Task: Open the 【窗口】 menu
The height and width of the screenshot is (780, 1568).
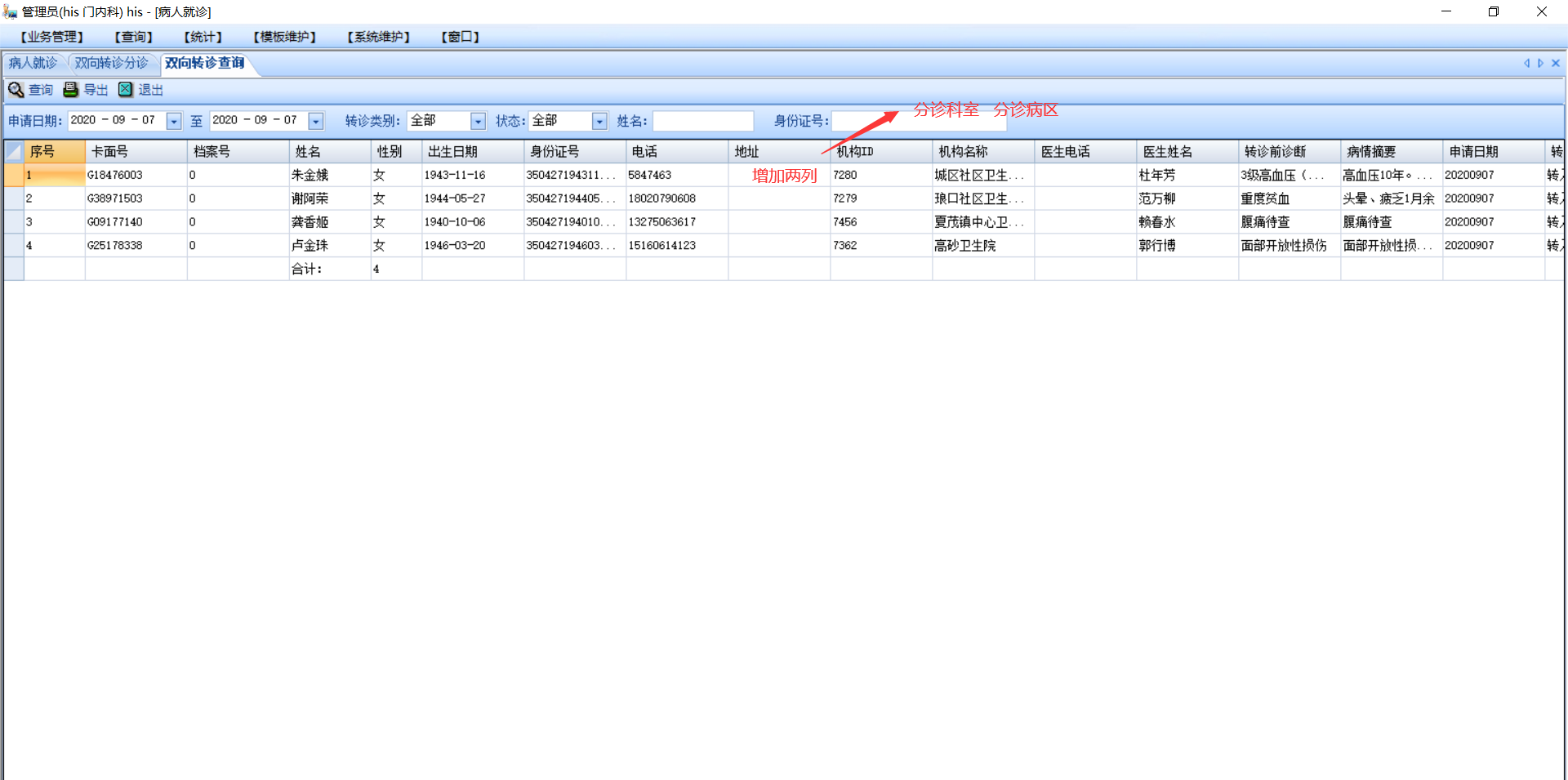Action: tap(460, 37)
